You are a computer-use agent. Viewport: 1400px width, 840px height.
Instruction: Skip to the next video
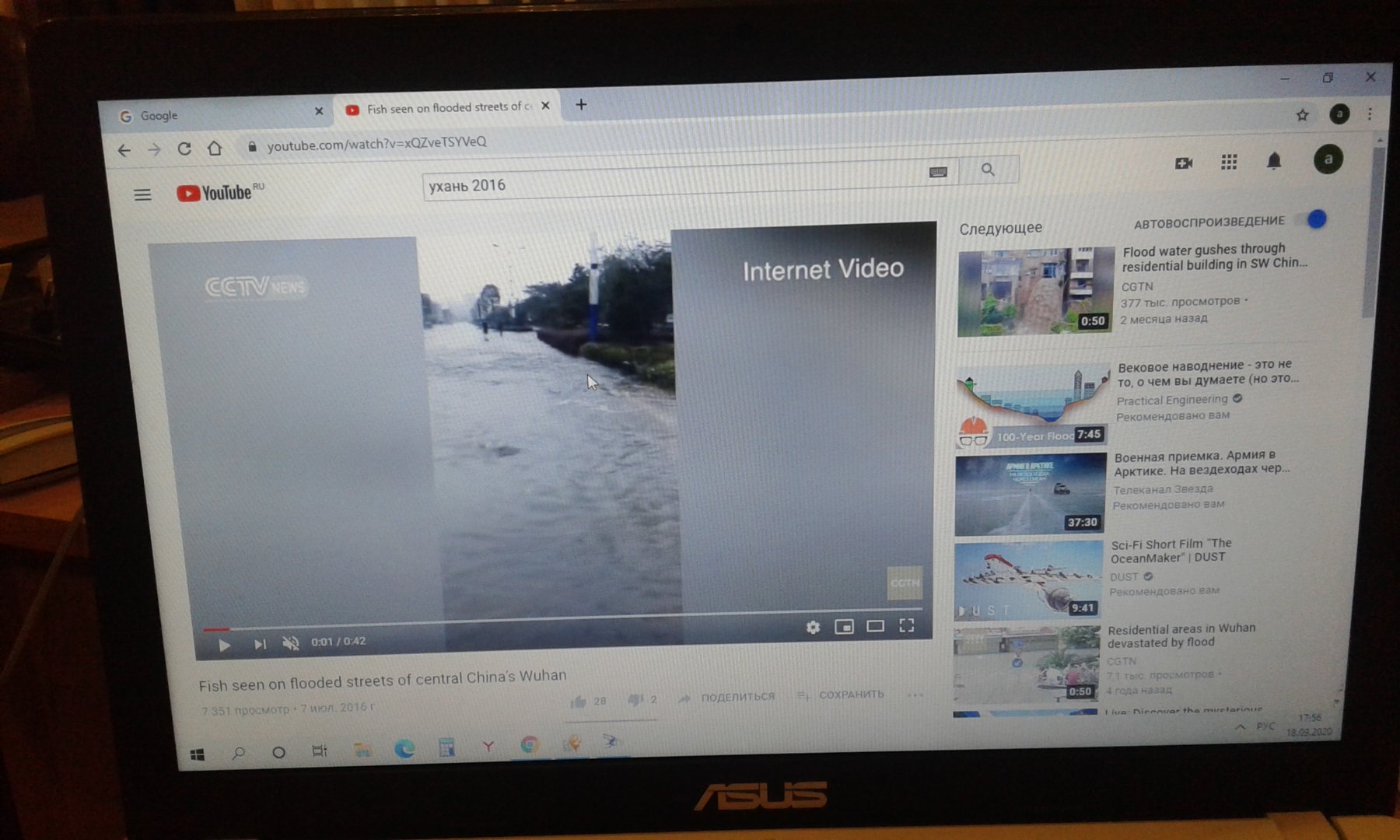(259, 644)
